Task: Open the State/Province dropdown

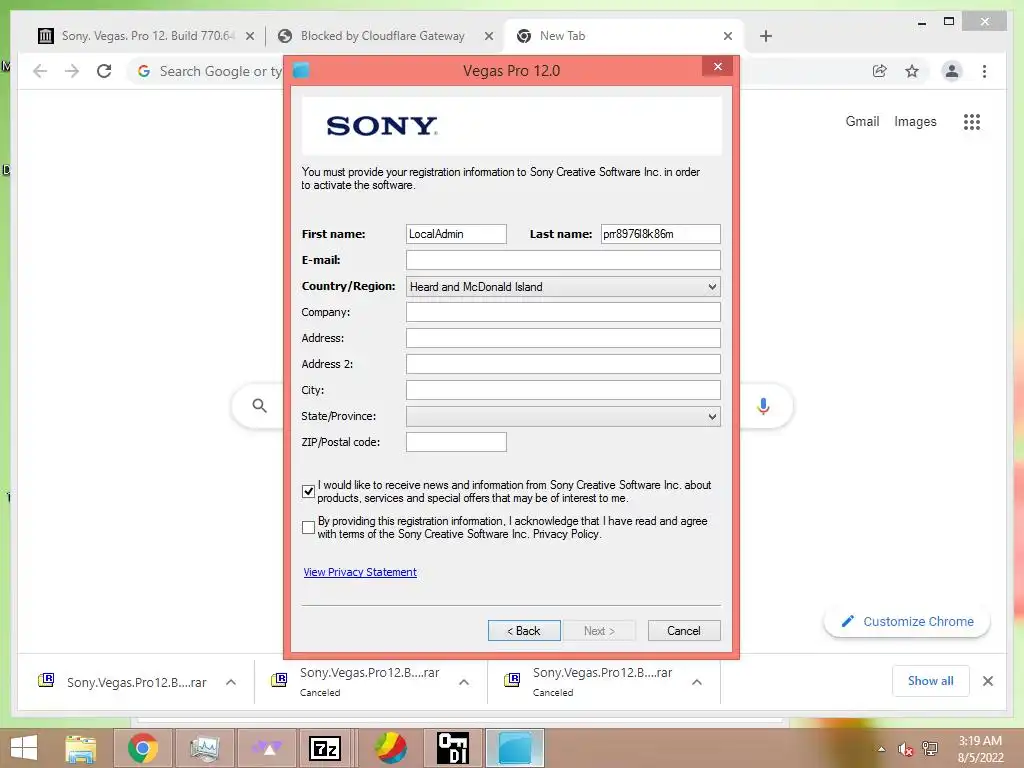Action: point(563,417)
